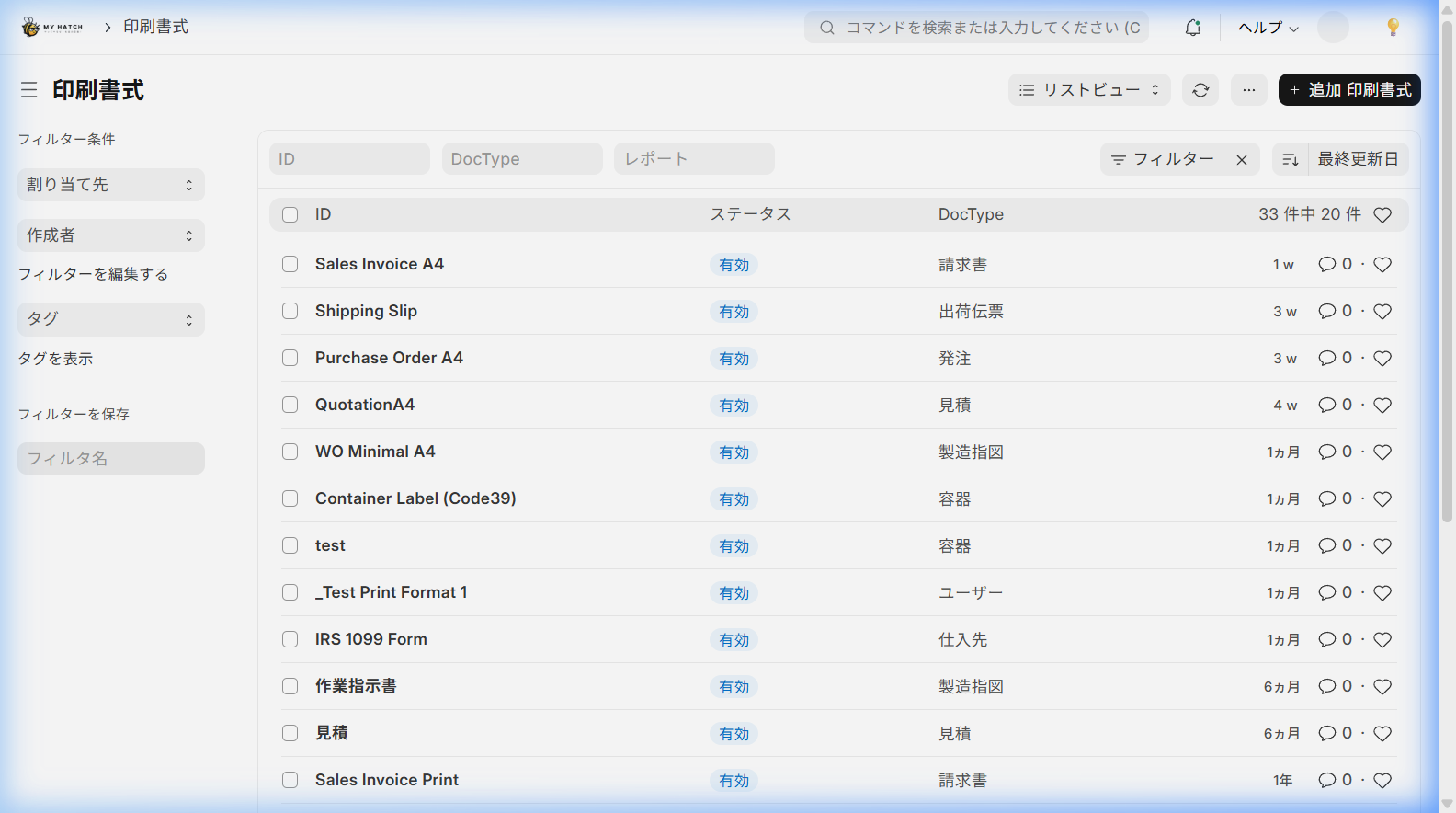Toggle the sidebar hamburger icon
Viewport: 1456px width, 813px height.
(29, 90)
